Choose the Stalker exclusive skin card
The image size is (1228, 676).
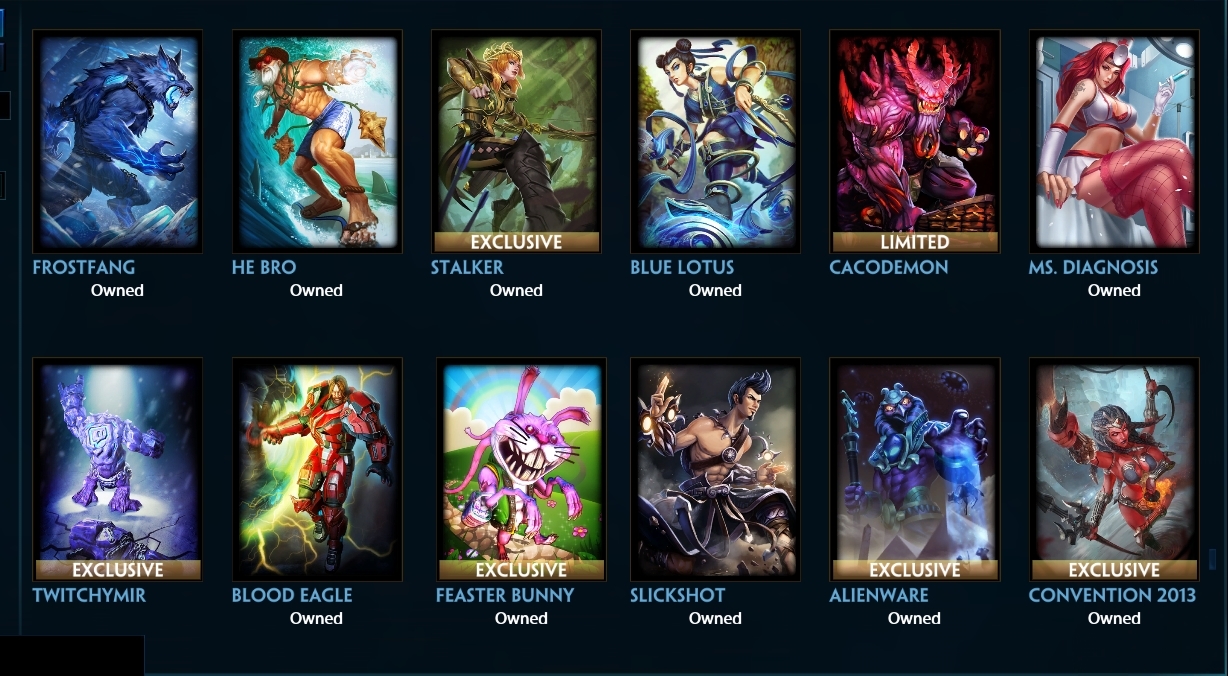516,141
